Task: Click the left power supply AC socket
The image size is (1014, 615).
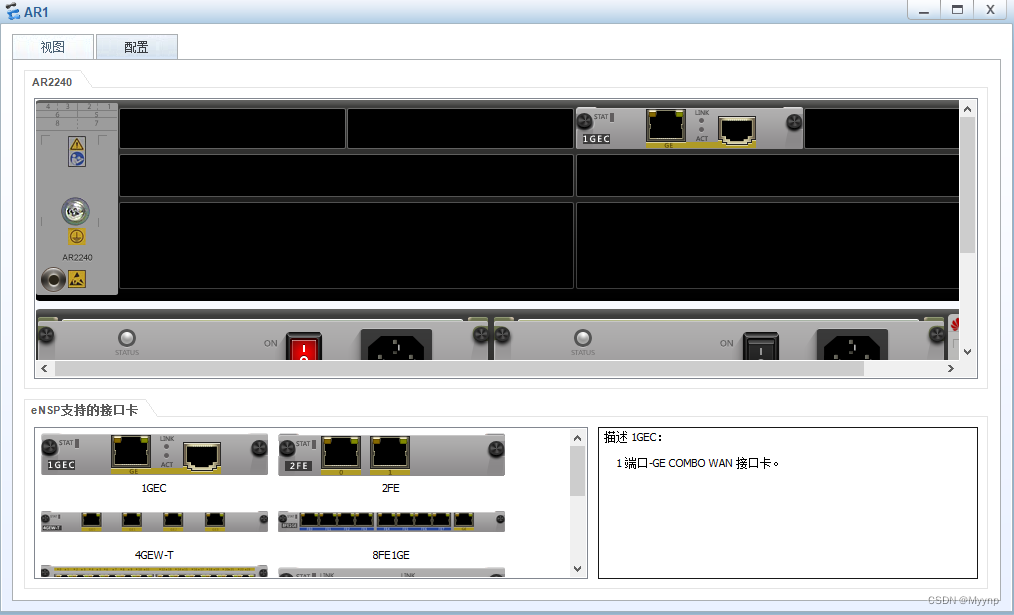Action: click(396, 345)
